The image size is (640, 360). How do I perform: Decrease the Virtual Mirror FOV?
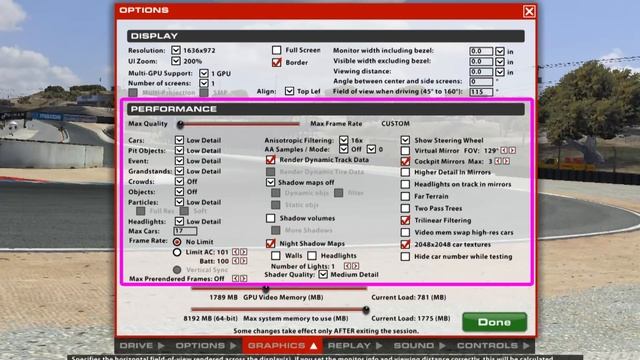point(504,151)
